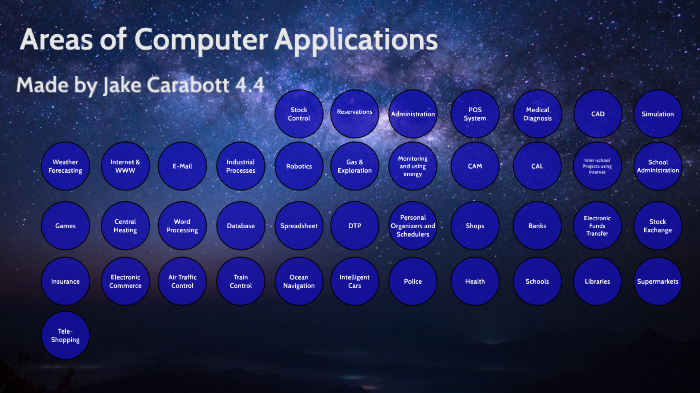
Task: Select the Electronic Funds Transfer circle
Action: tap(598, 226)
